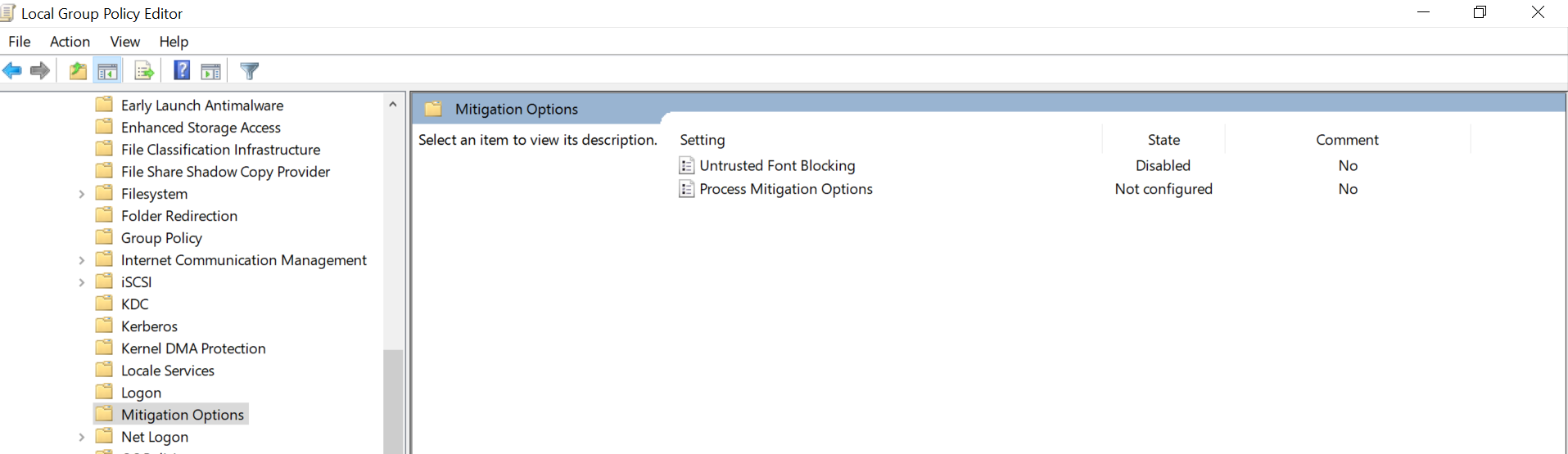Screen dimensions: 1568x454
Task: Expand the iSCSI folder chevron
Action: click(x=81, y=283)
